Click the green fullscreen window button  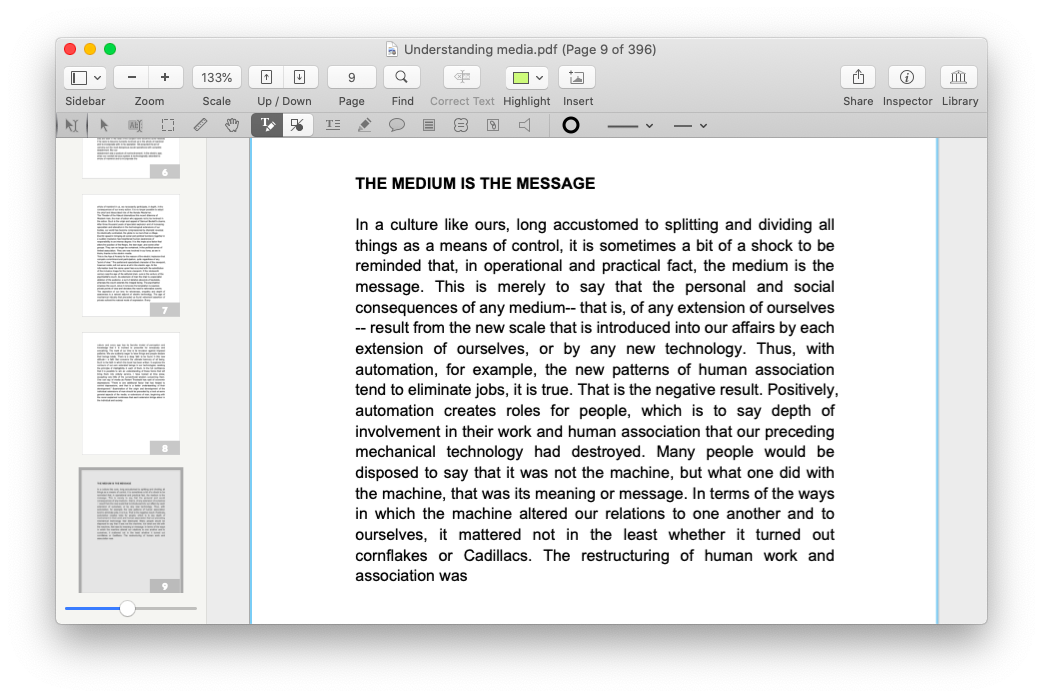click(x=110, y=49)
